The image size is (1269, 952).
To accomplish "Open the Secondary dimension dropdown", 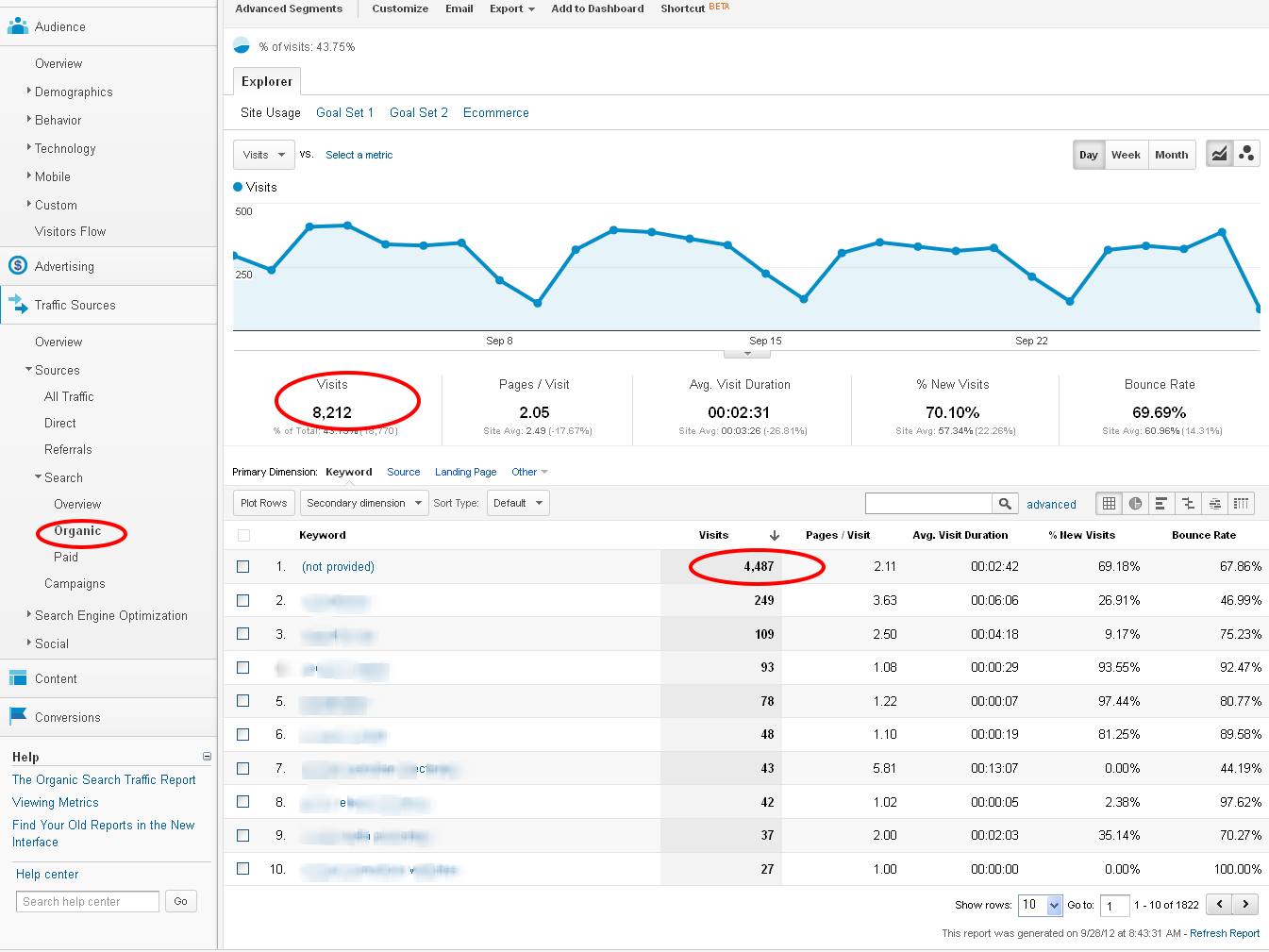I will [364, 503].
